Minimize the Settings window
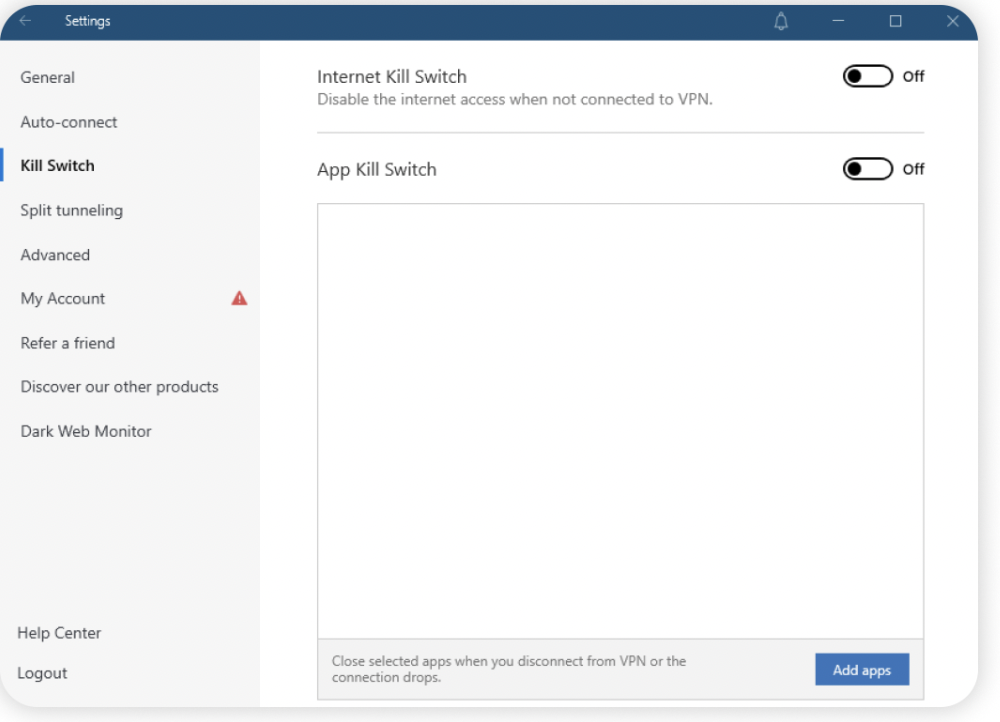The image size is (1000, 722). point(838,21)
